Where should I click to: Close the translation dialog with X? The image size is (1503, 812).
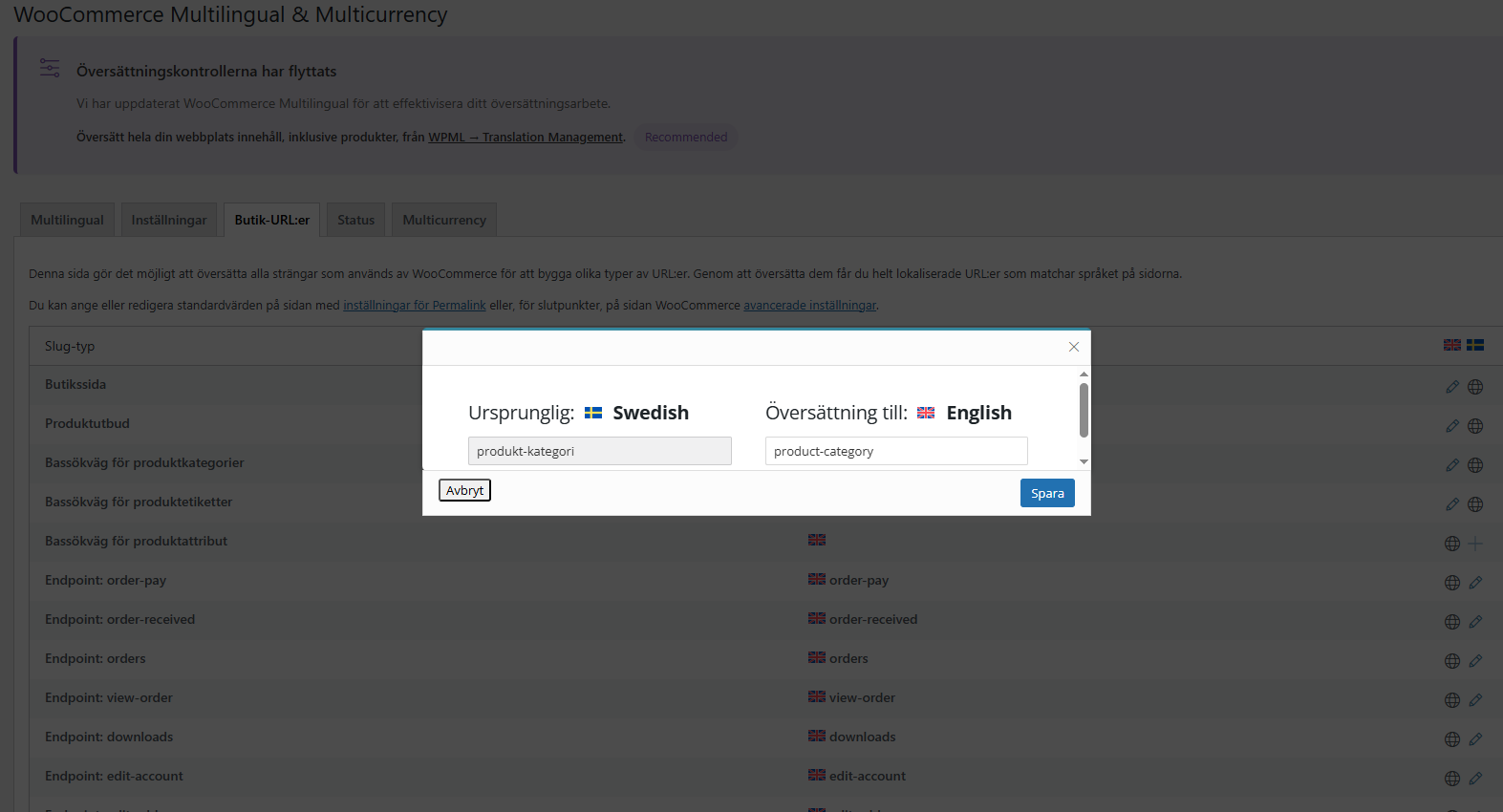point(1074,347)
